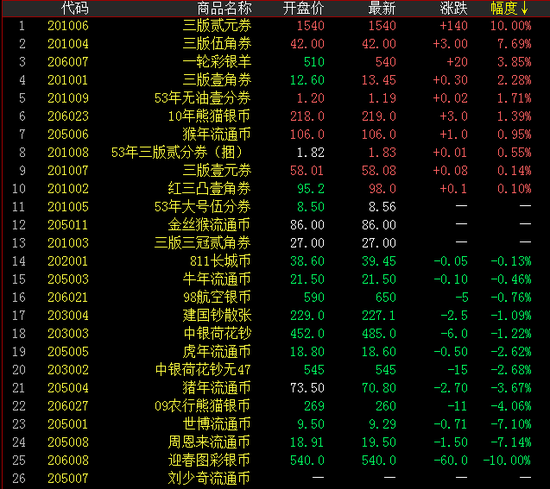Viewport: 550px width, 489px height.
Task: Click code 205008
Action: point(68,442)
